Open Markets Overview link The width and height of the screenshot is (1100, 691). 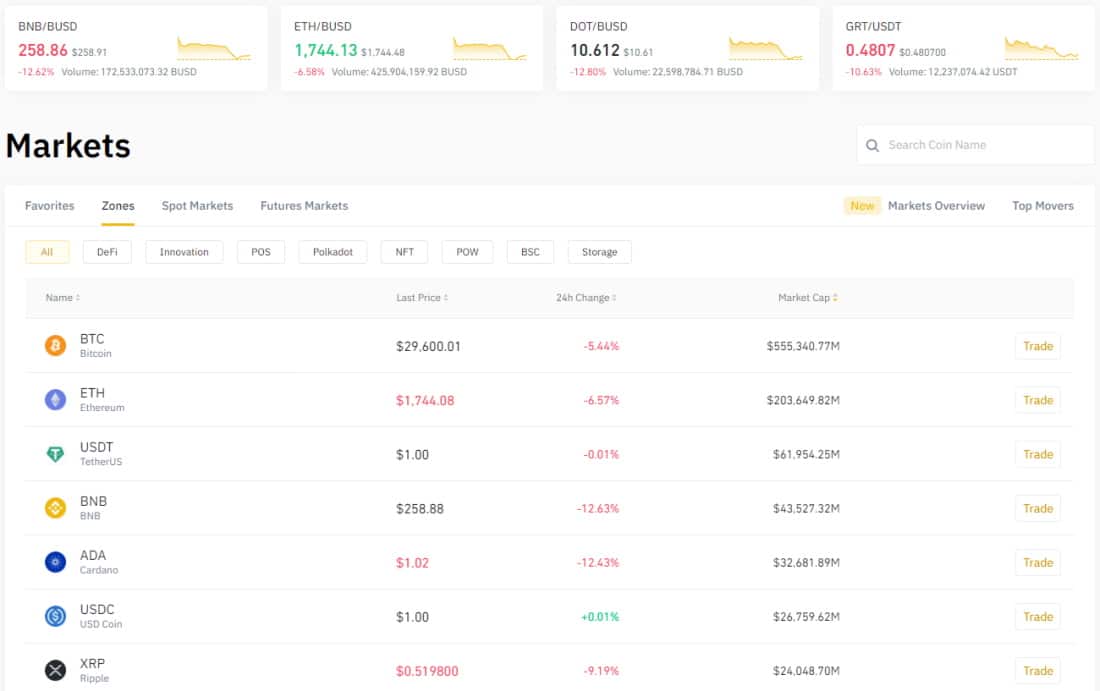(936, 206)
